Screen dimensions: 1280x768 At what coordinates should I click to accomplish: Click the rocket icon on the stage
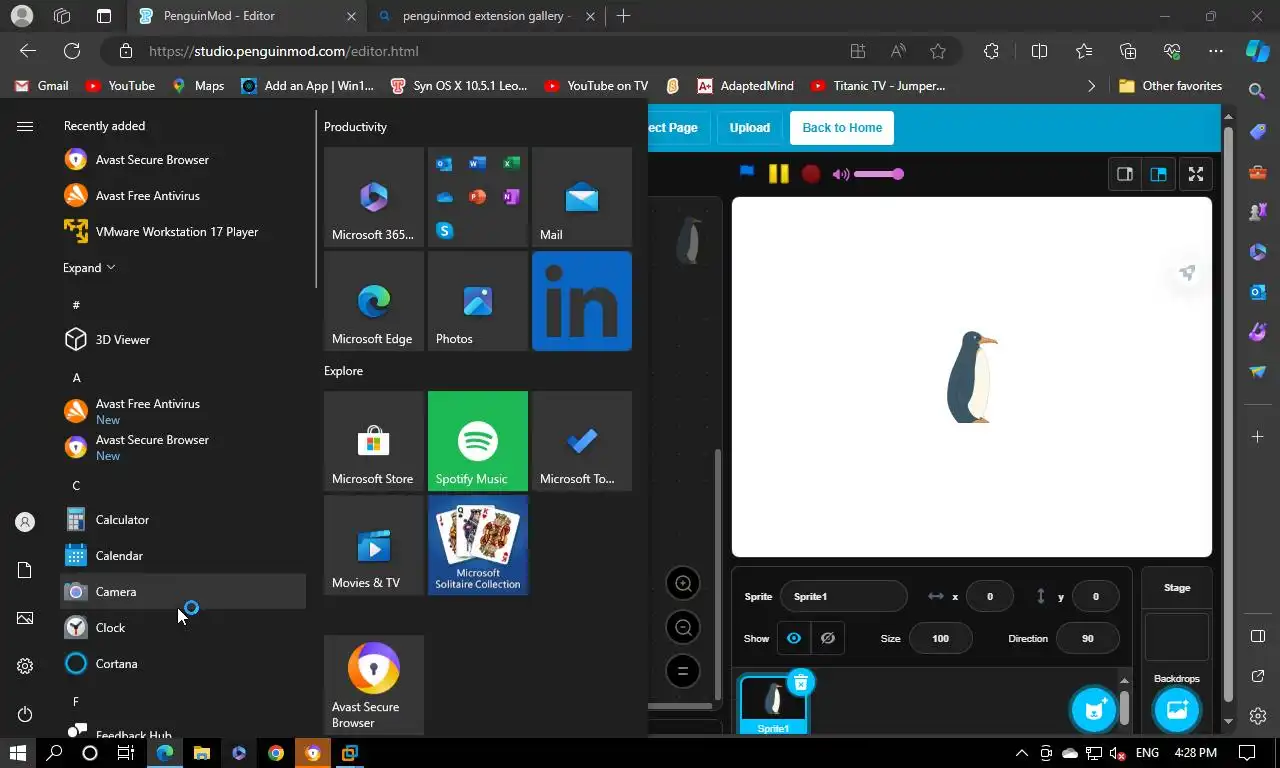(x=1187, y=272)
